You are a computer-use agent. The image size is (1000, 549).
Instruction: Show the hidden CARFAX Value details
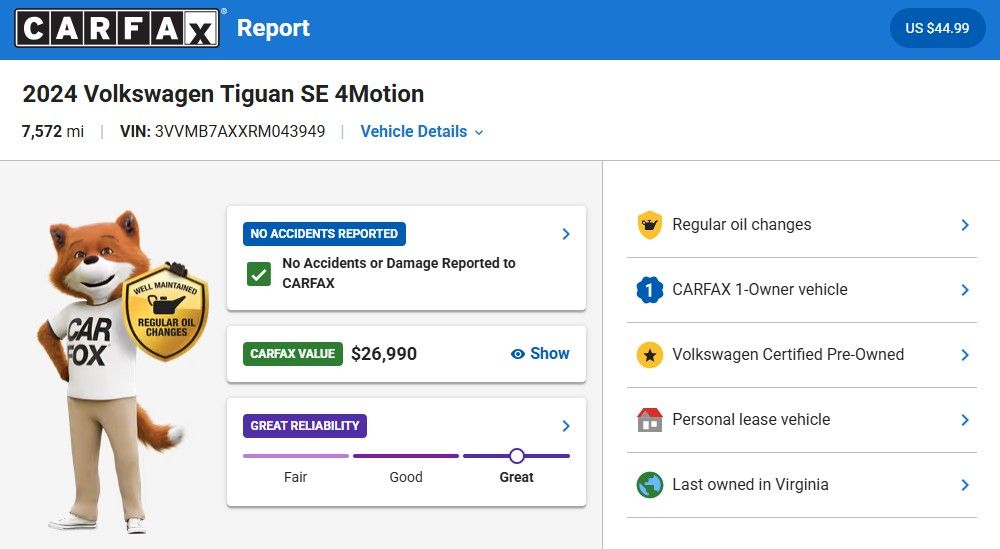(x=540, y=354)
